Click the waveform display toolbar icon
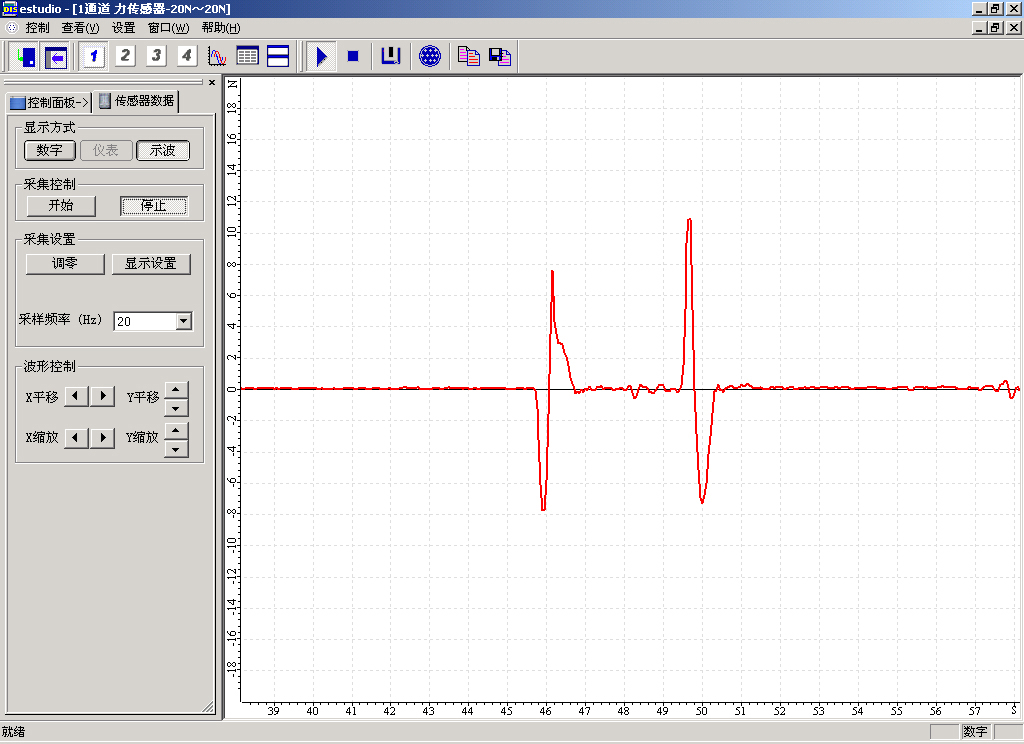The height and width of the screenshot is (744, 1024). (x=217, y=56)
